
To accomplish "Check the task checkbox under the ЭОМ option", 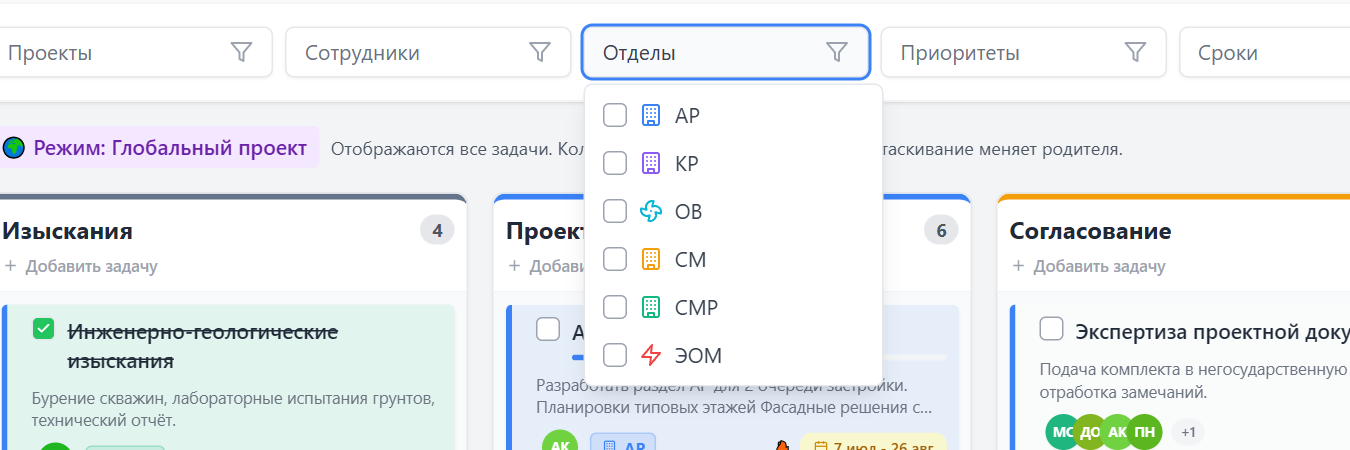I will coord(548,329).
